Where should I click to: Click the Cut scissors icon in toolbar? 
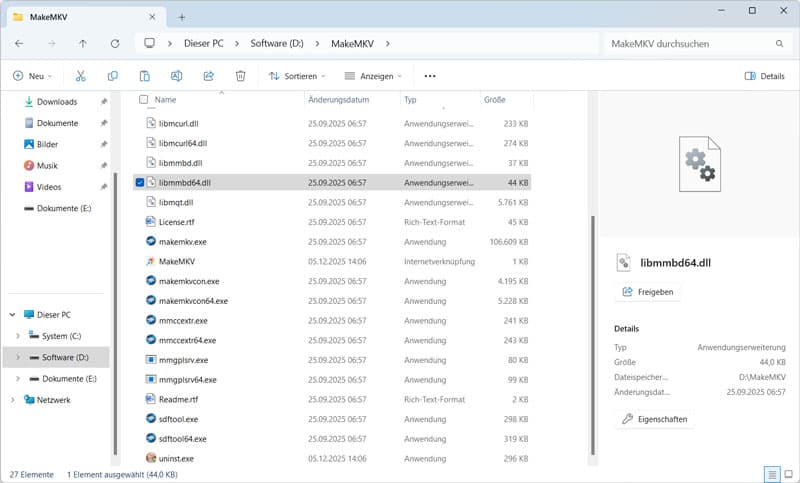[x=81, y=76]
